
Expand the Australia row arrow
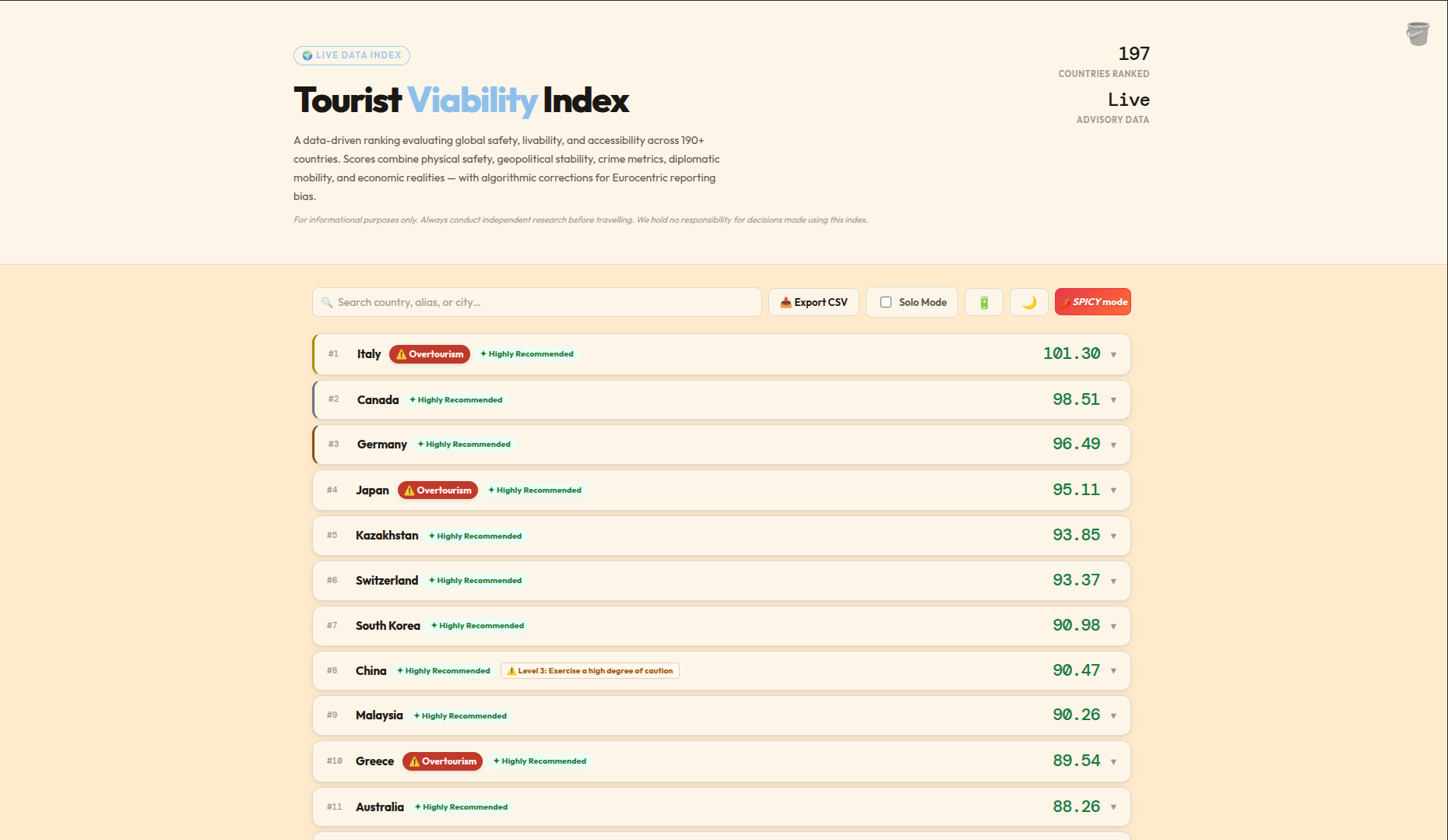[1113, 807]
